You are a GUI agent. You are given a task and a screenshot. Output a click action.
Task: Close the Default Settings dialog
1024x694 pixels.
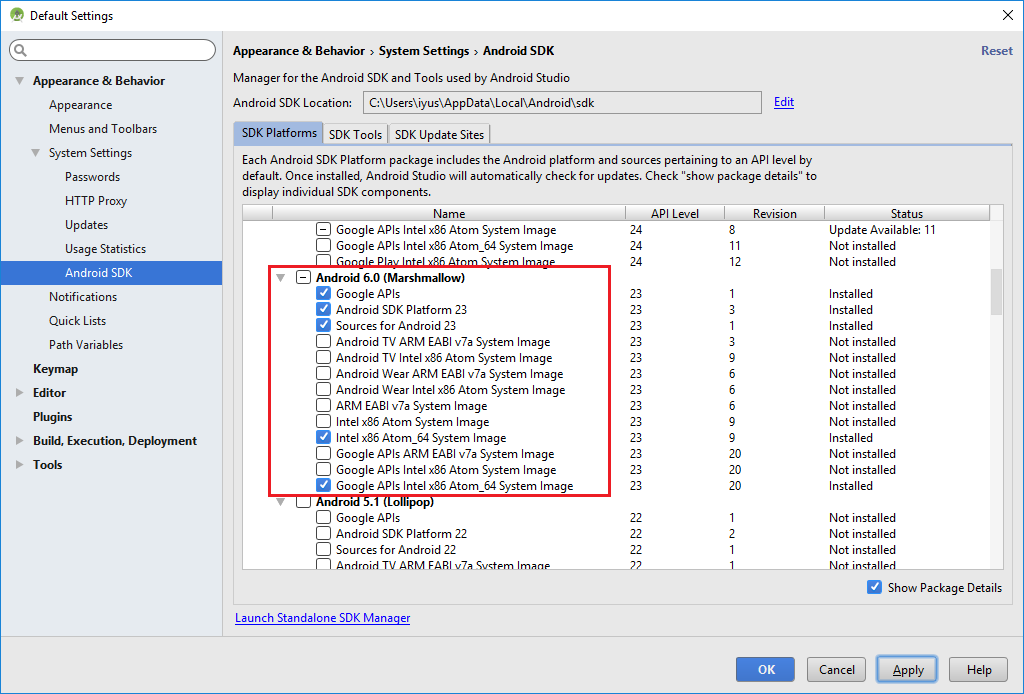click(x=1008, y=15)
